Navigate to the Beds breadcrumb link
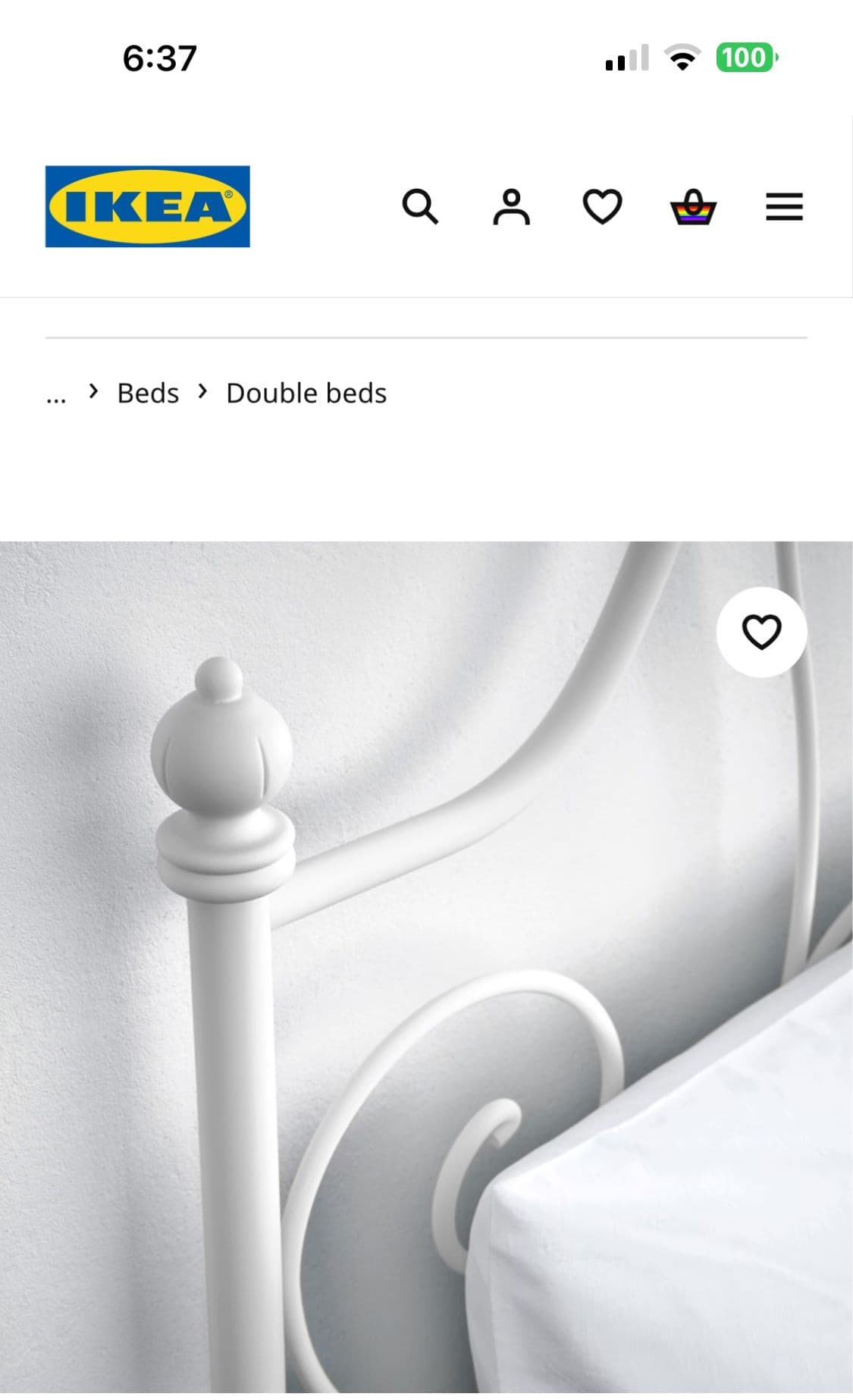 148,394
